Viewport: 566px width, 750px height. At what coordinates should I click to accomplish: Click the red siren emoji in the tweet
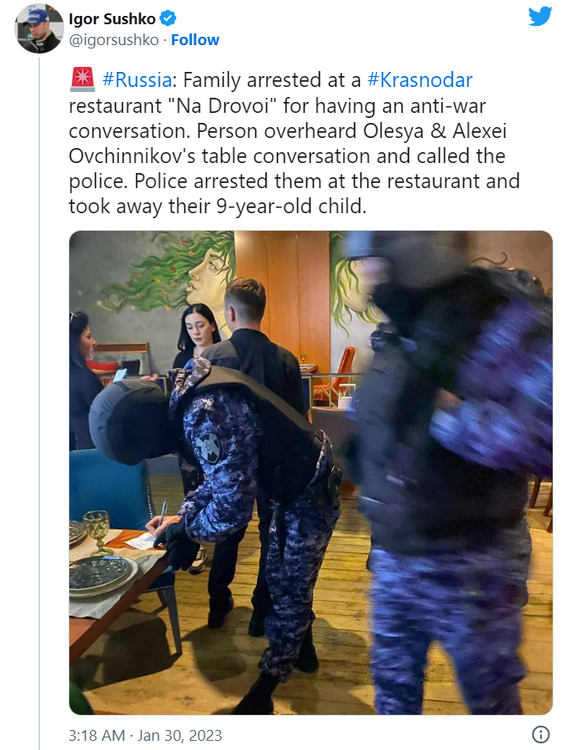pyautogui.click(x=83, y=79)
